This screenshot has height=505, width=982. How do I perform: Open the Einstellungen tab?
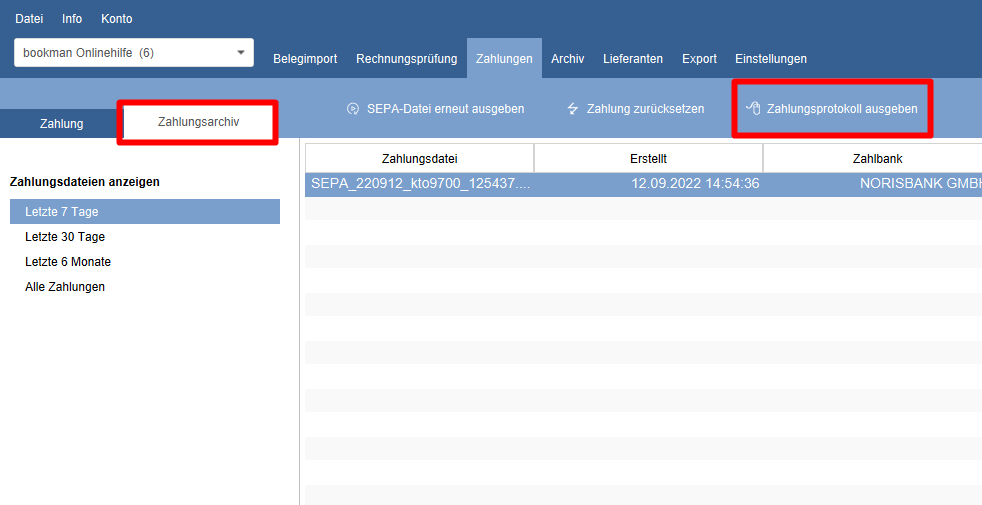[x=770, y=58]
